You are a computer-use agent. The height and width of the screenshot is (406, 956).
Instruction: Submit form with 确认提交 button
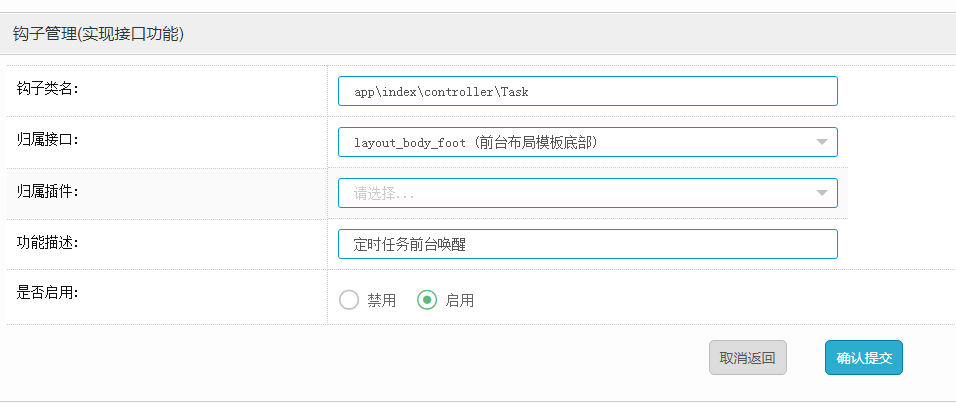click(x=864, y=358)
